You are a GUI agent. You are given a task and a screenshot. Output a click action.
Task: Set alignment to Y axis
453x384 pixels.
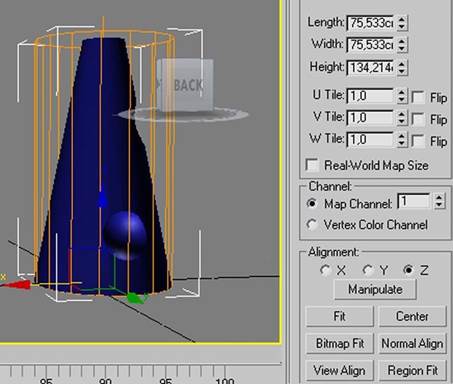pyautogui.click(x=368, y=270)
